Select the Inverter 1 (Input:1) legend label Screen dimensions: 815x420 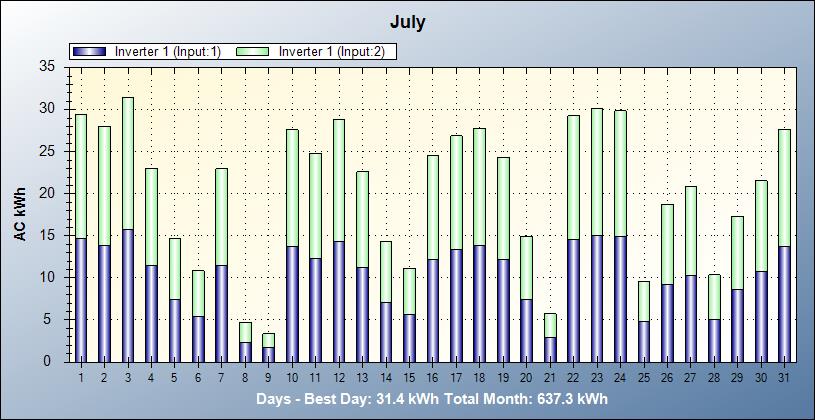tap(167, 52)
